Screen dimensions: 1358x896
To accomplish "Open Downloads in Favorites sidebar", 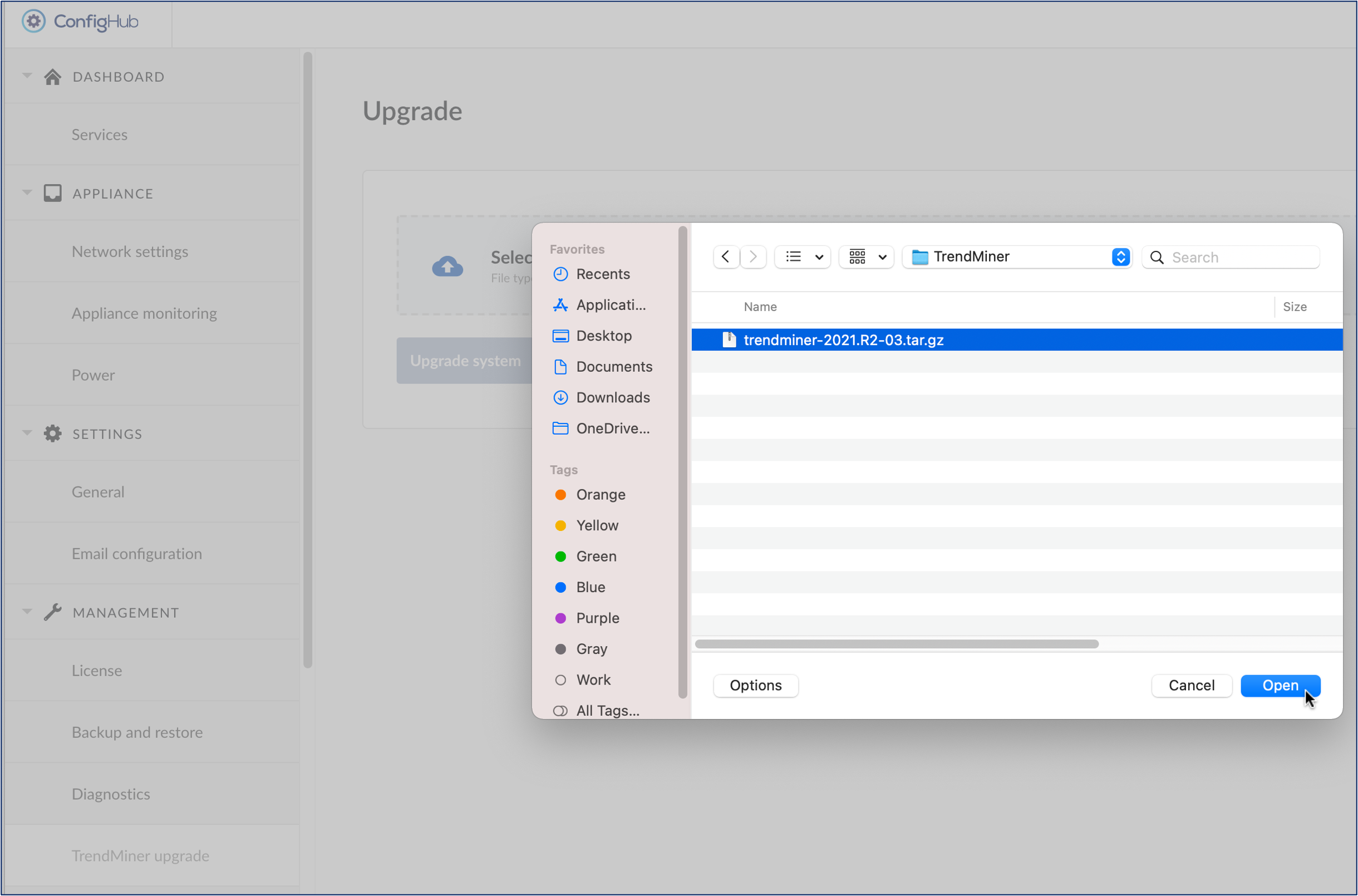I will (x=602, y=397).
